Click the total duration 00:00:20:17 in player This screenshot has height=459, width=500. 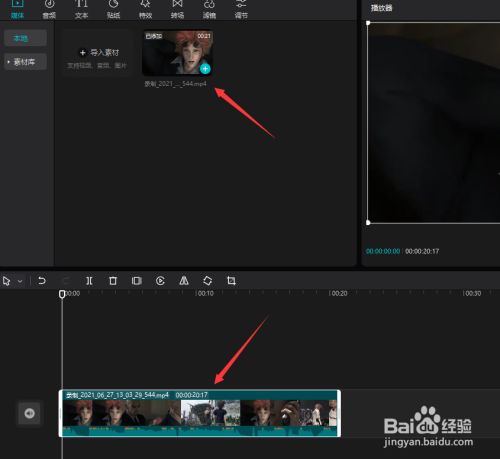coord(422,251)
